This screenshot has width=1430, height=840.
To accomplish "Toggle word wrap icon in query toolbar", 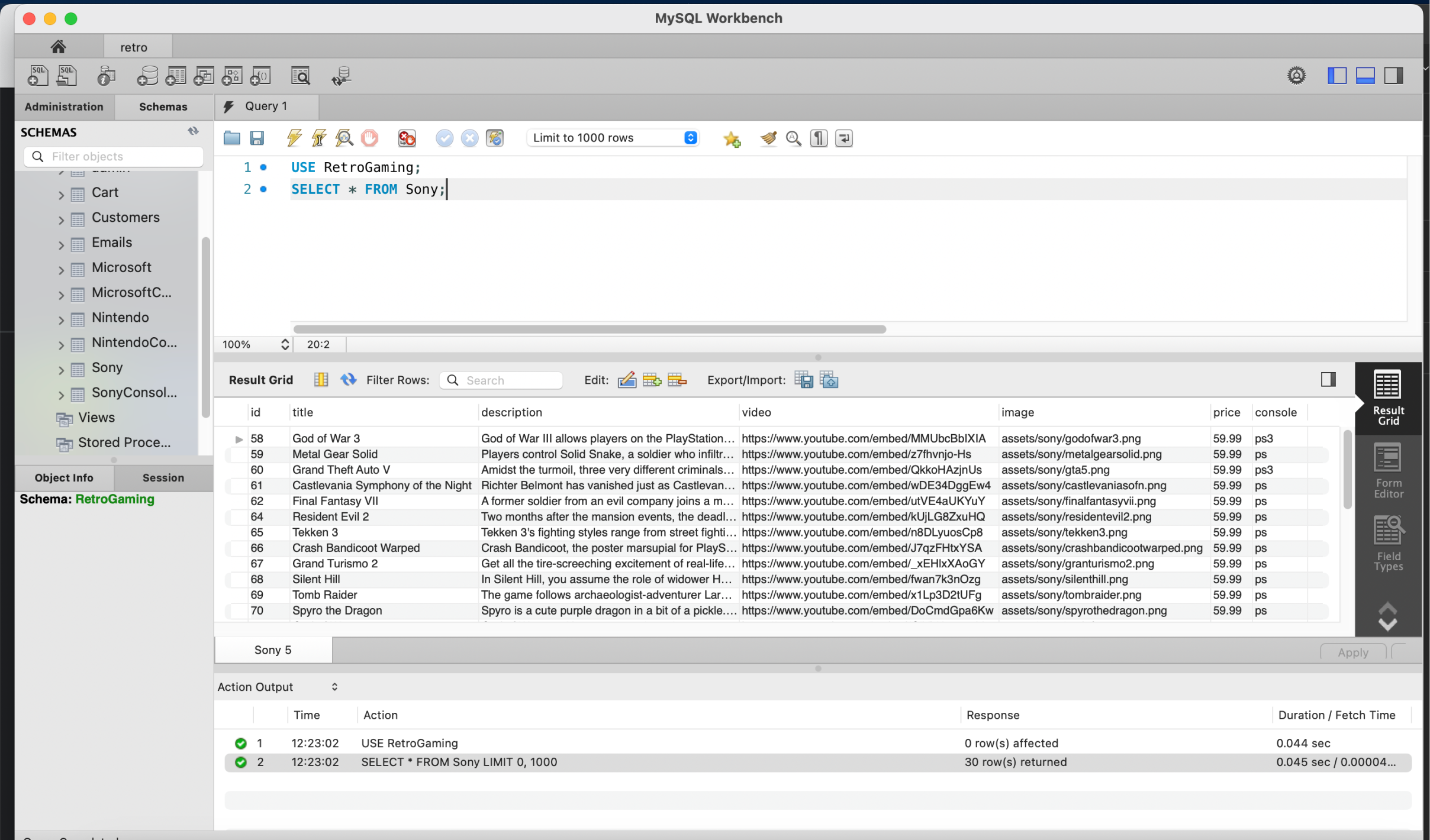I will click(844, 138).
